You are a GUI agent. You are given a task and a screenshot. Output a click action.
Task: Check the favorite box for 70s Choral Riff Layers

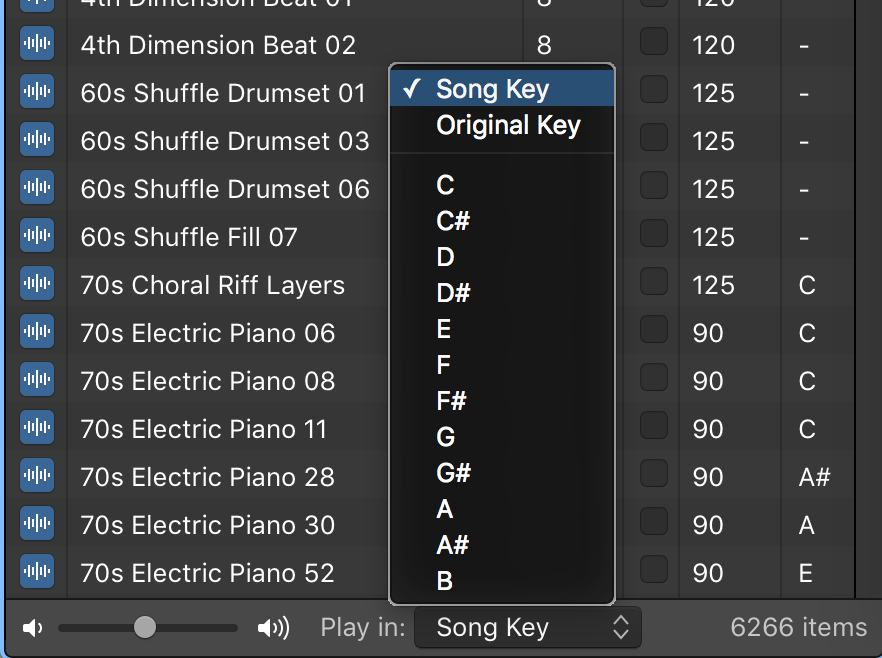pyautogui.click(x=654, y=282)
